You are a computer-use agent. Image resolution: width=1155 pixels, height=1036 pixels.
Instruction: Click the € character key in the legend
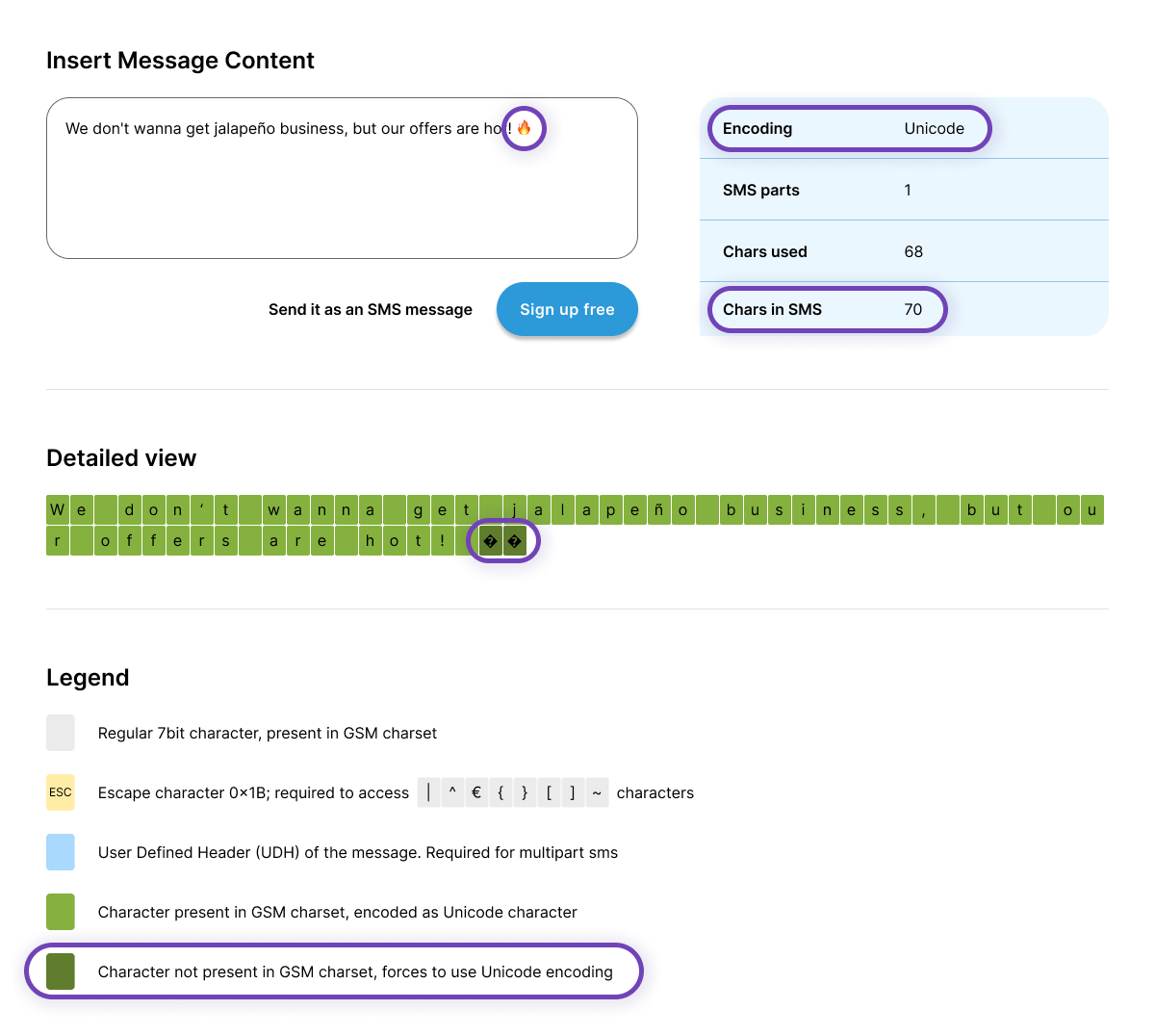[476, 792]
